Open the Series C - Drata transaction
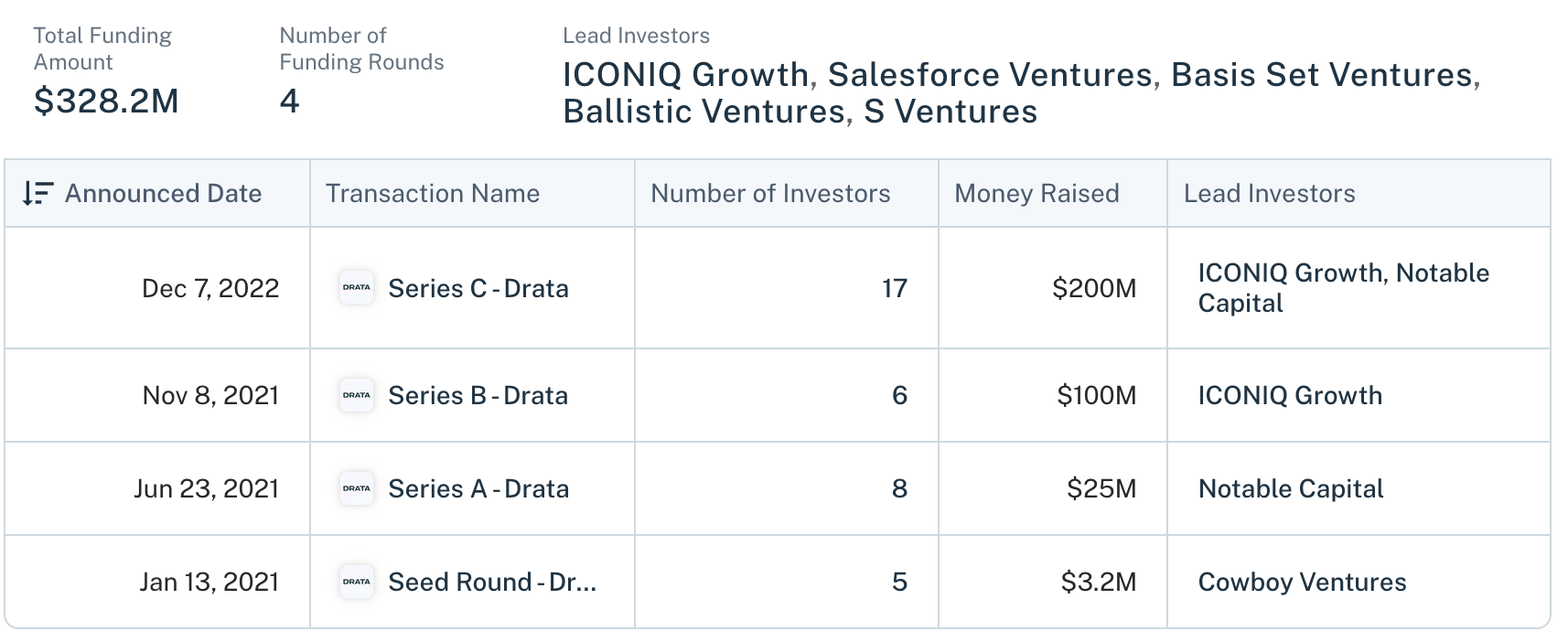 point(478,289)
